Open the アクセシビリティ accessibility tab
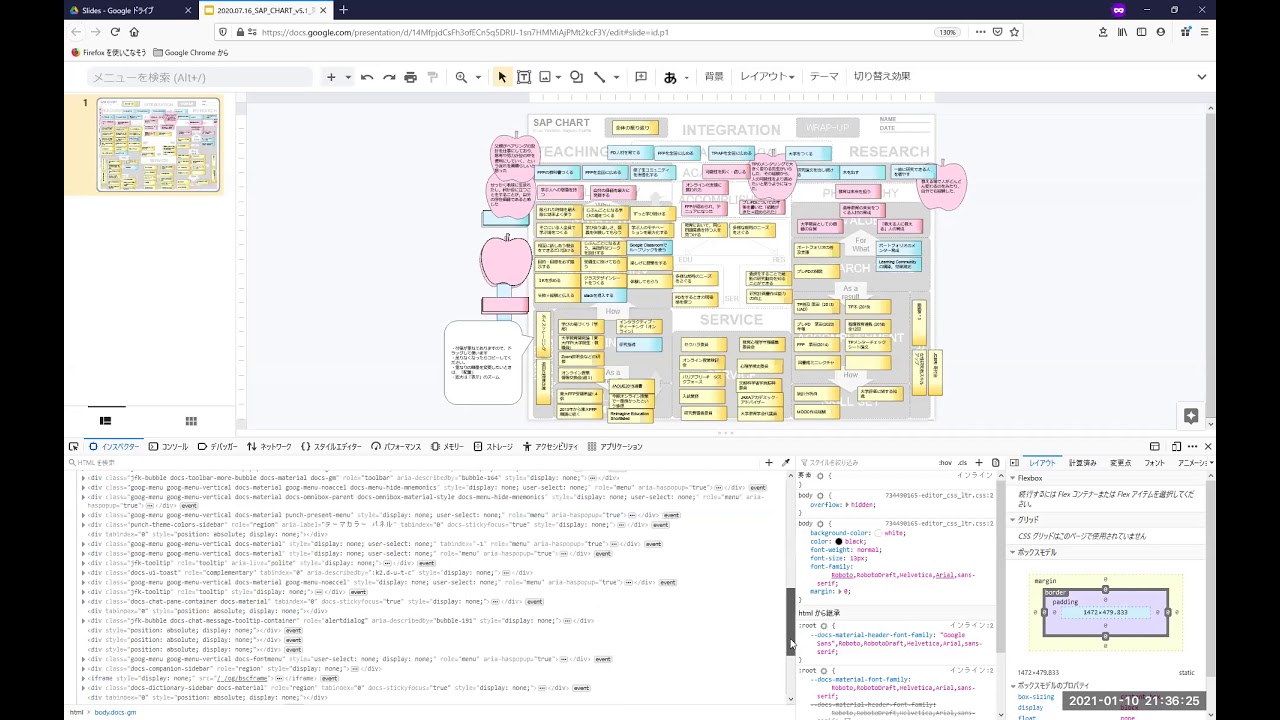This screenshot has height=720, width=1280. click(550, 447)
